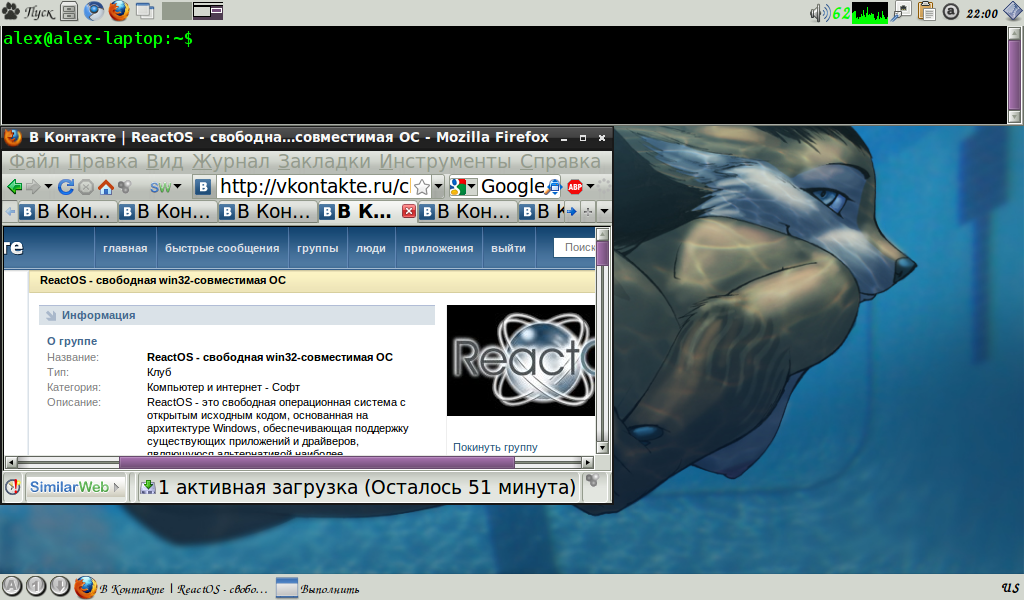Open the volume speaker icon in tray
Image resolution: width=1024 pixels, height=600 pixels.
(x=819, y=12)
